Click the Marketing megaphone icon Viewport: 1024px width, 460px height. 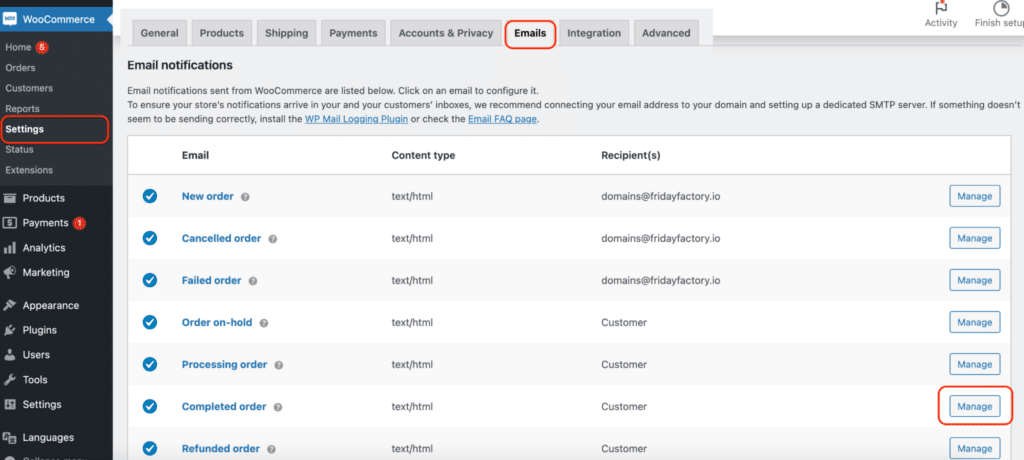(x=9, y=272)
